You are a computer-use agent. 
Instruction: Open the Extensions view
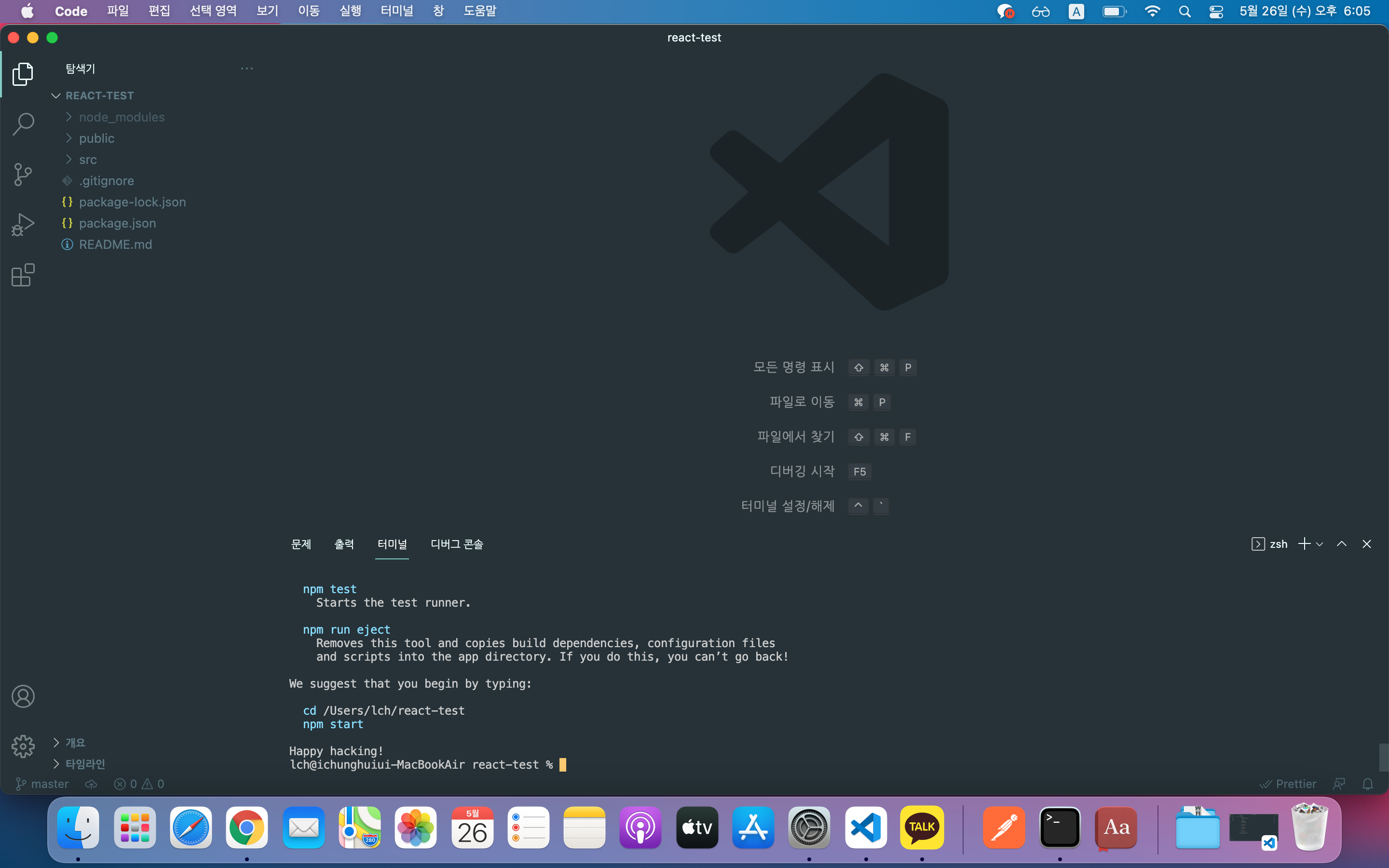(23, 275)
